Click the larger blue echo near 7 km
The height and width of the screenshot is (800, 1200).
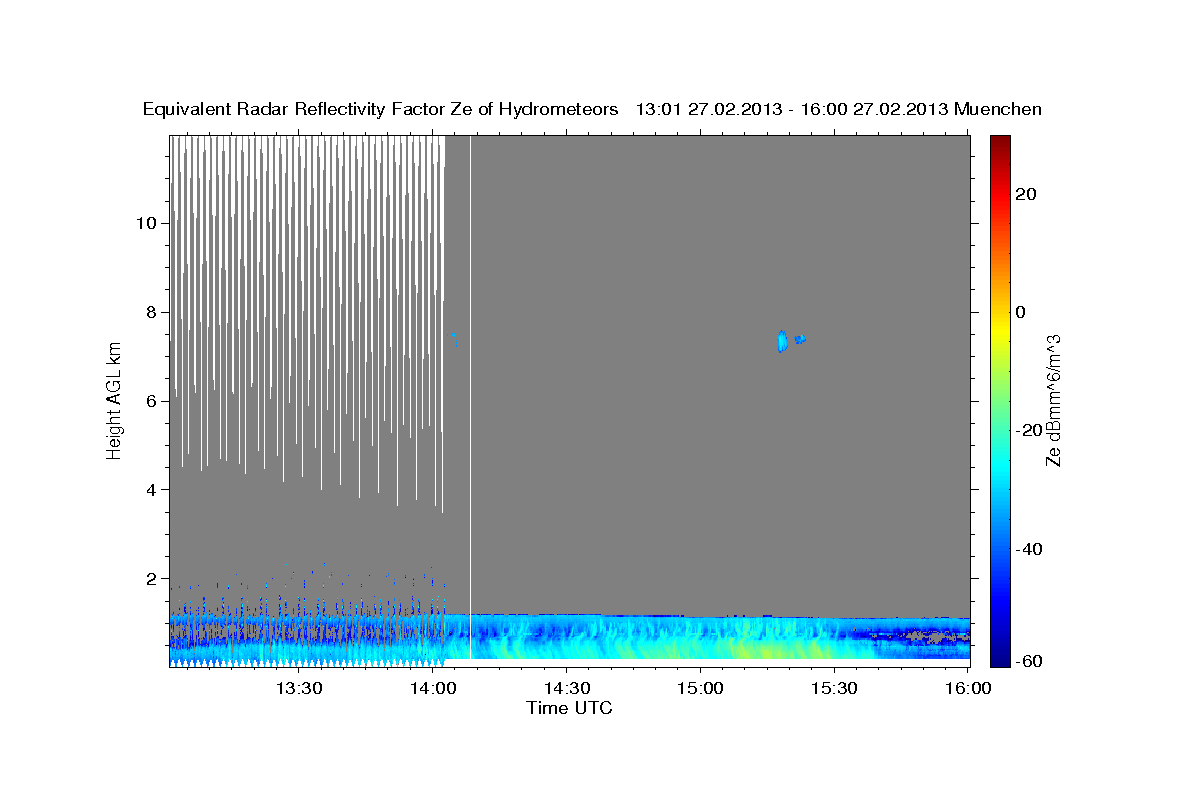(x=782, y=341)
